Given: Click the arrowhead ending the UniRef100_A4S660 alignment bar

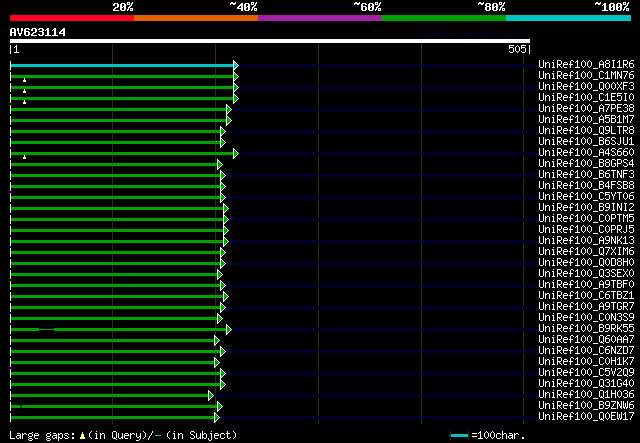Looking at the screenshot, I should (236, 154).
